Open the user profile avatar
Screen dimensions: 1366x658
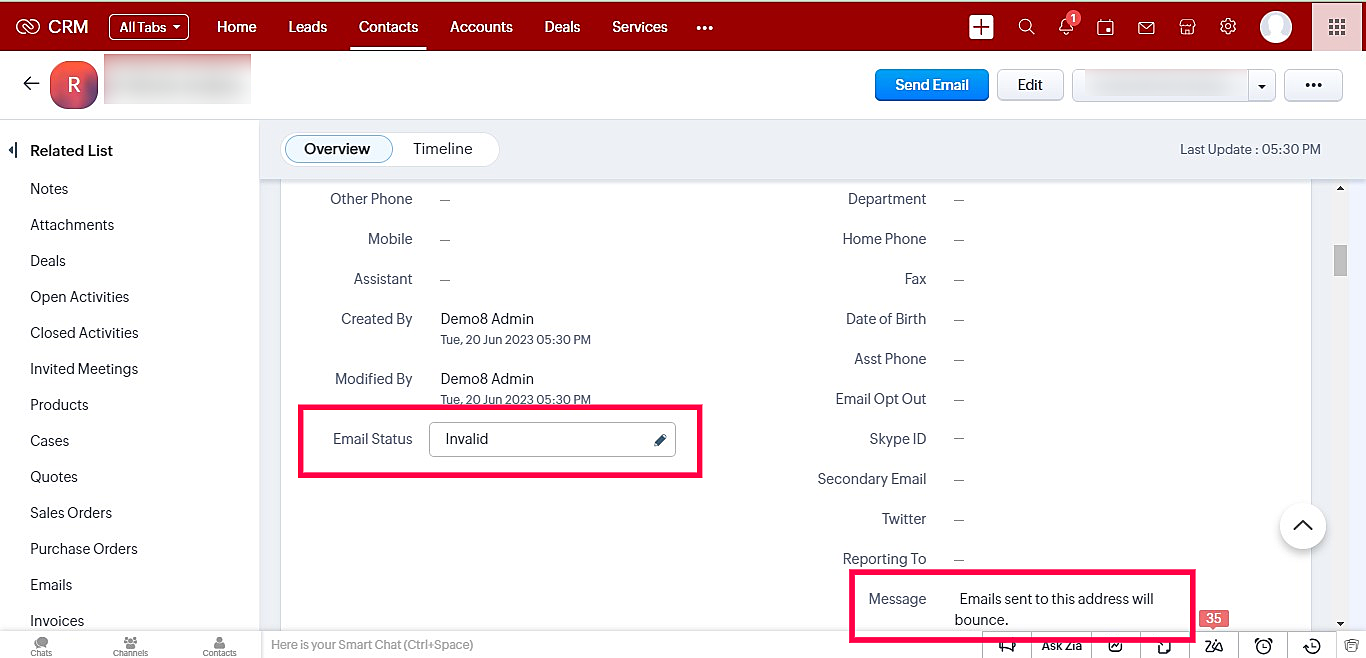1276,27
